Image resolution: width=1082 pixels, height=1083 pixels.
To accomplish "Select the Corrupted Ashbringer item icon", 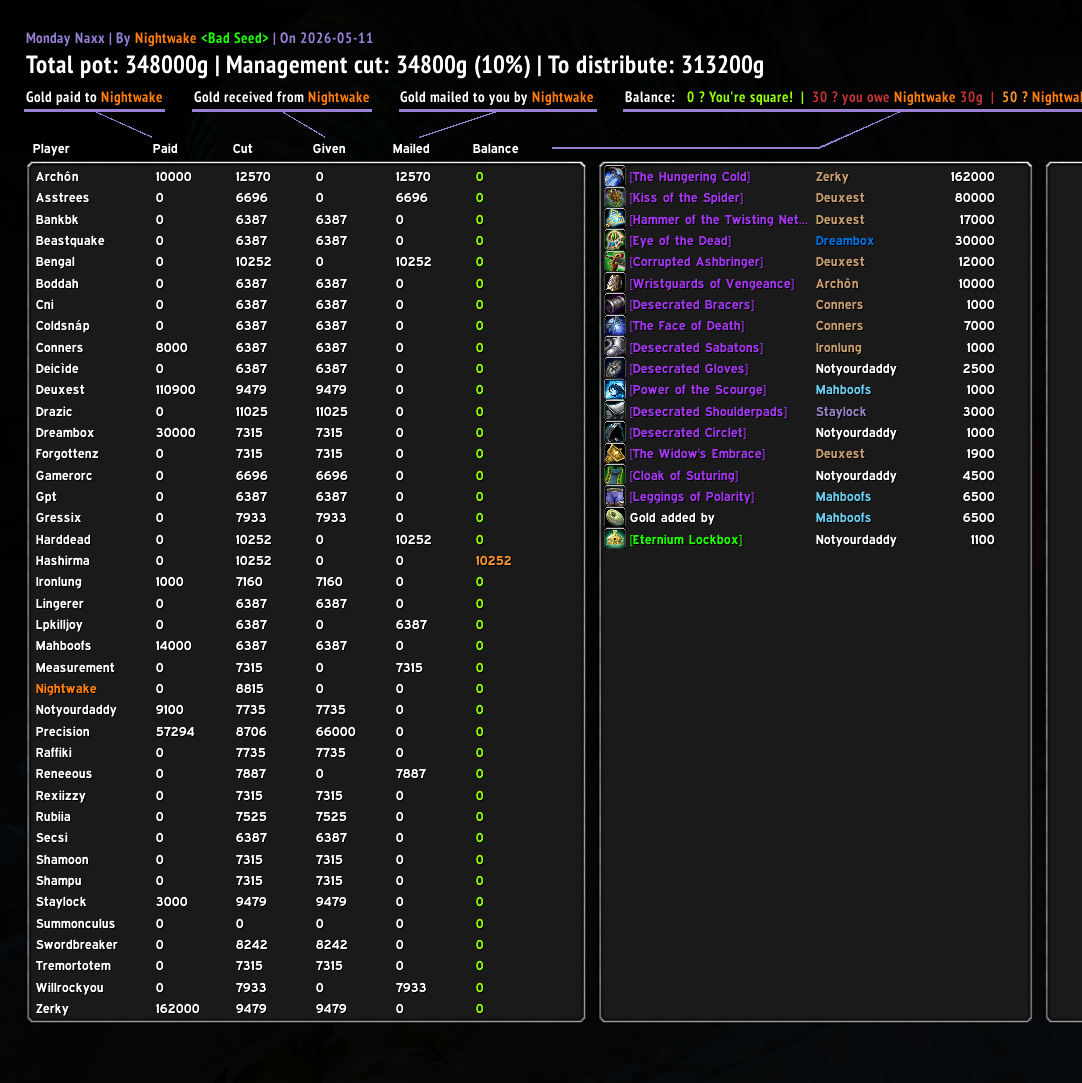I will (615, 262).
